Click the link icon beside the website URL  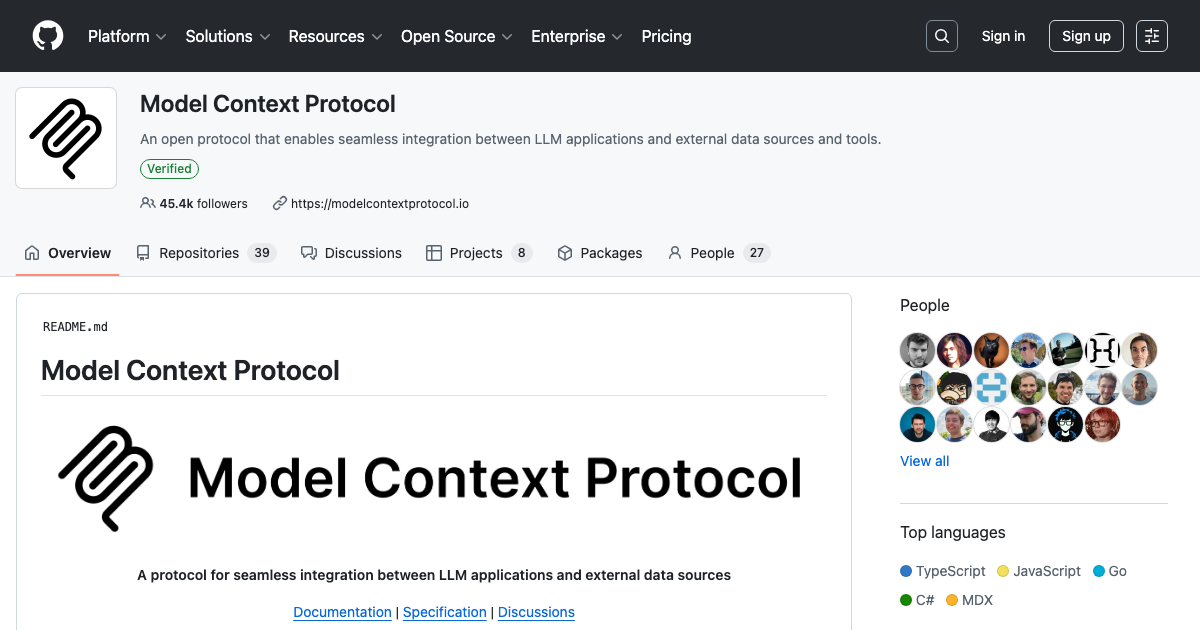pos(279,203)
